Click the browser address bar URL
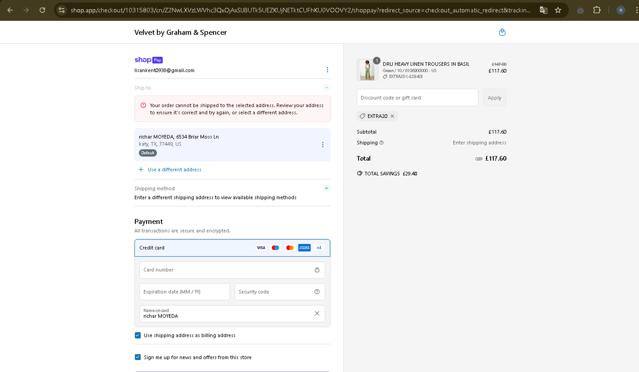Screen dimensions: 639x372 point(300,10)
